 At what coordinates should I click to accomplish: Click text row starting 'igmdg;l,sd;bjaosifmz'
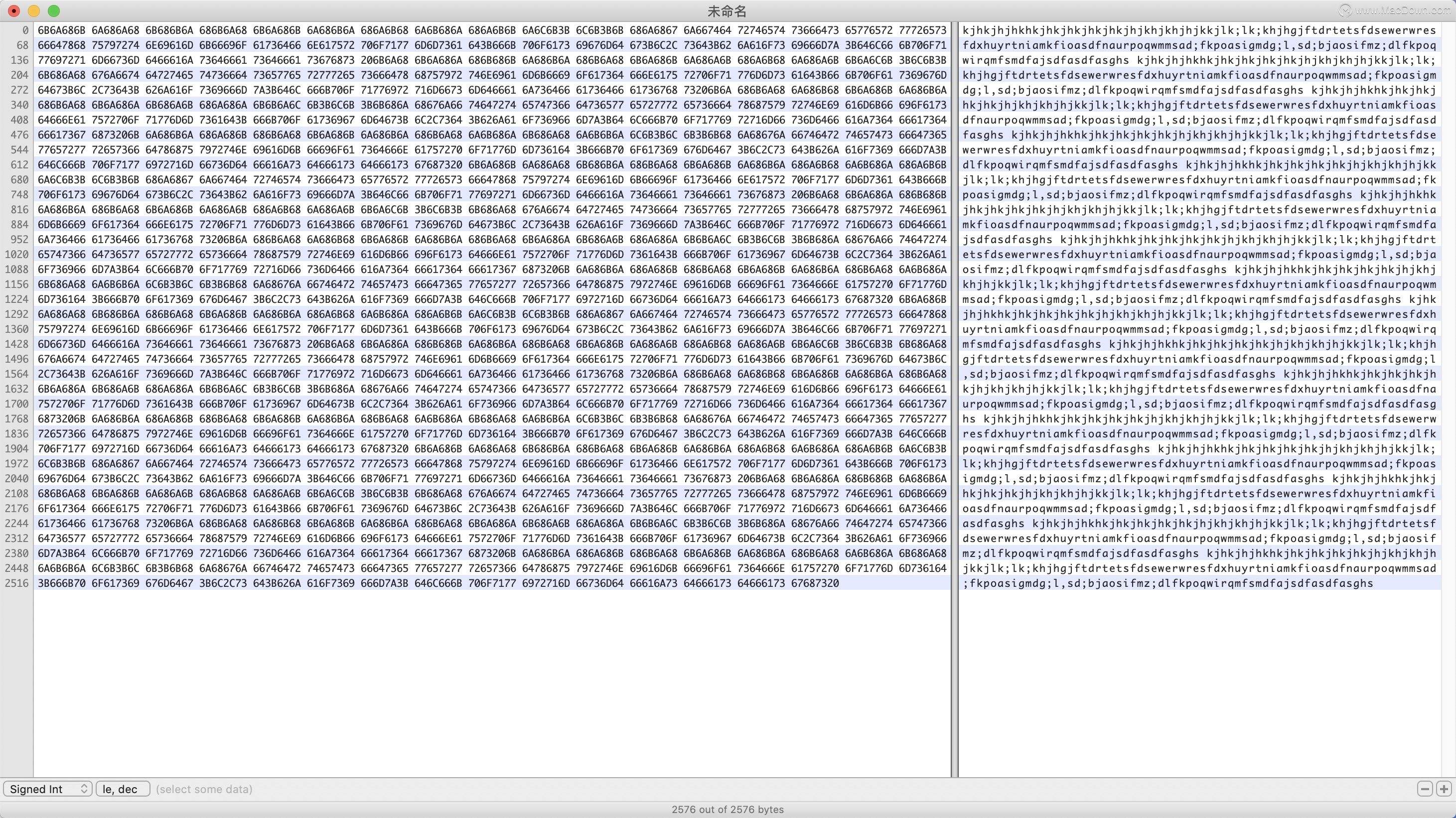tap(1199, 478)
